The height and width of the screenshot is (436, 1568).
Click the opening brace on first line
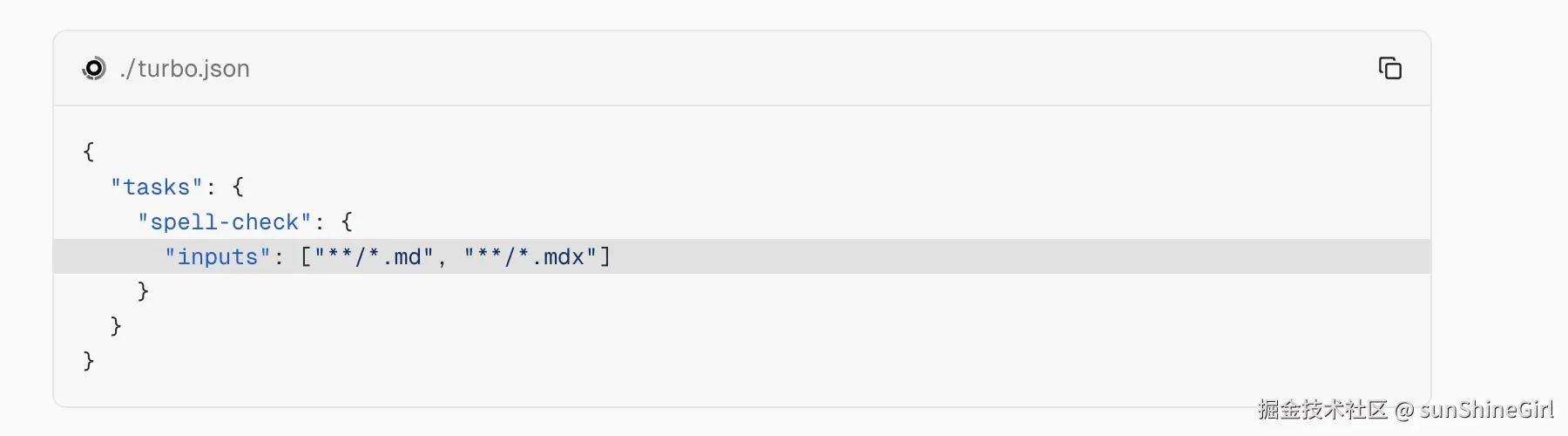[x=88, y=152]
